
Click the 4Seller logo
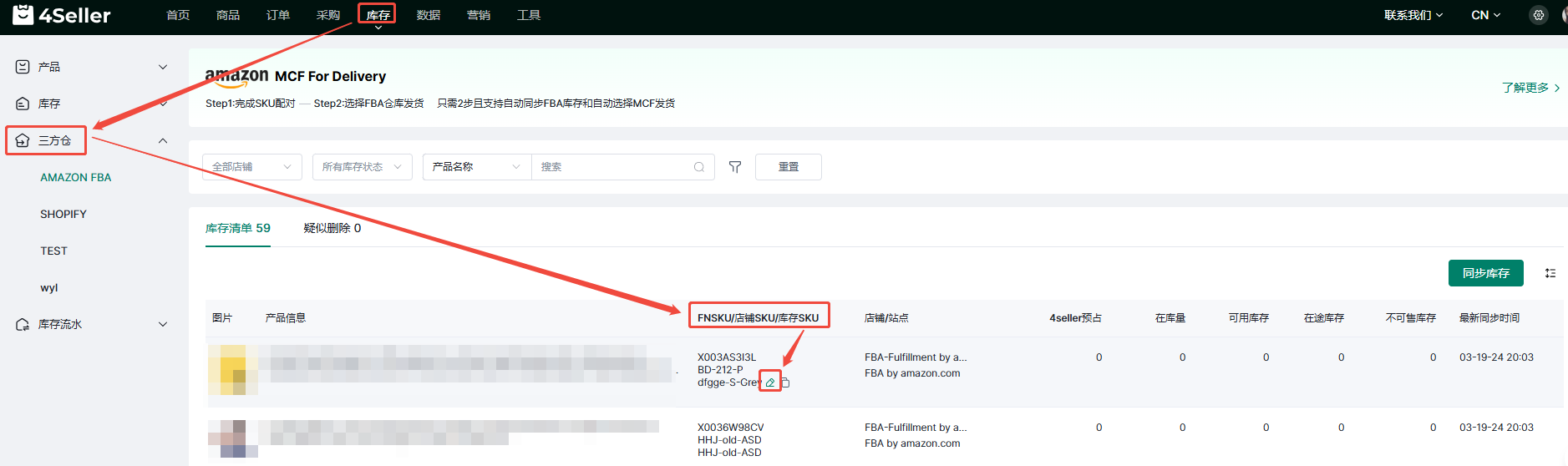tap(62, 15)
